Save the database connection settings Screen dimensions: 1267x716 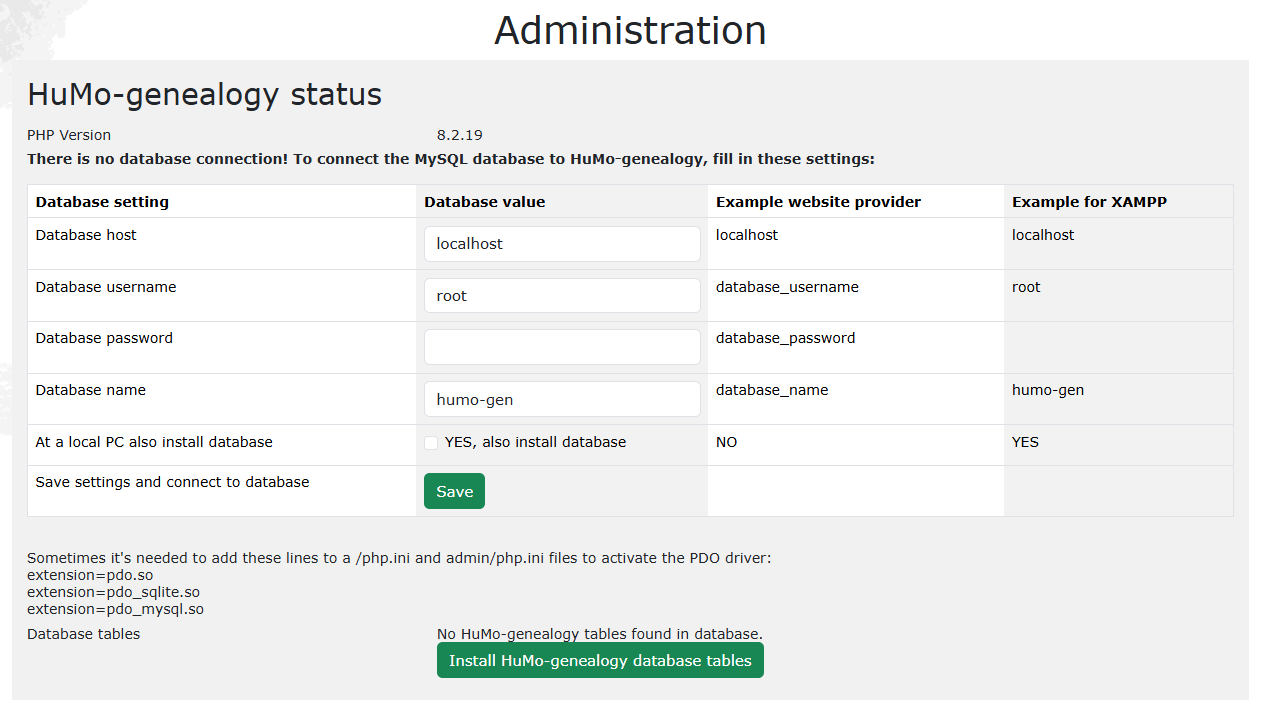pos(454,491)
